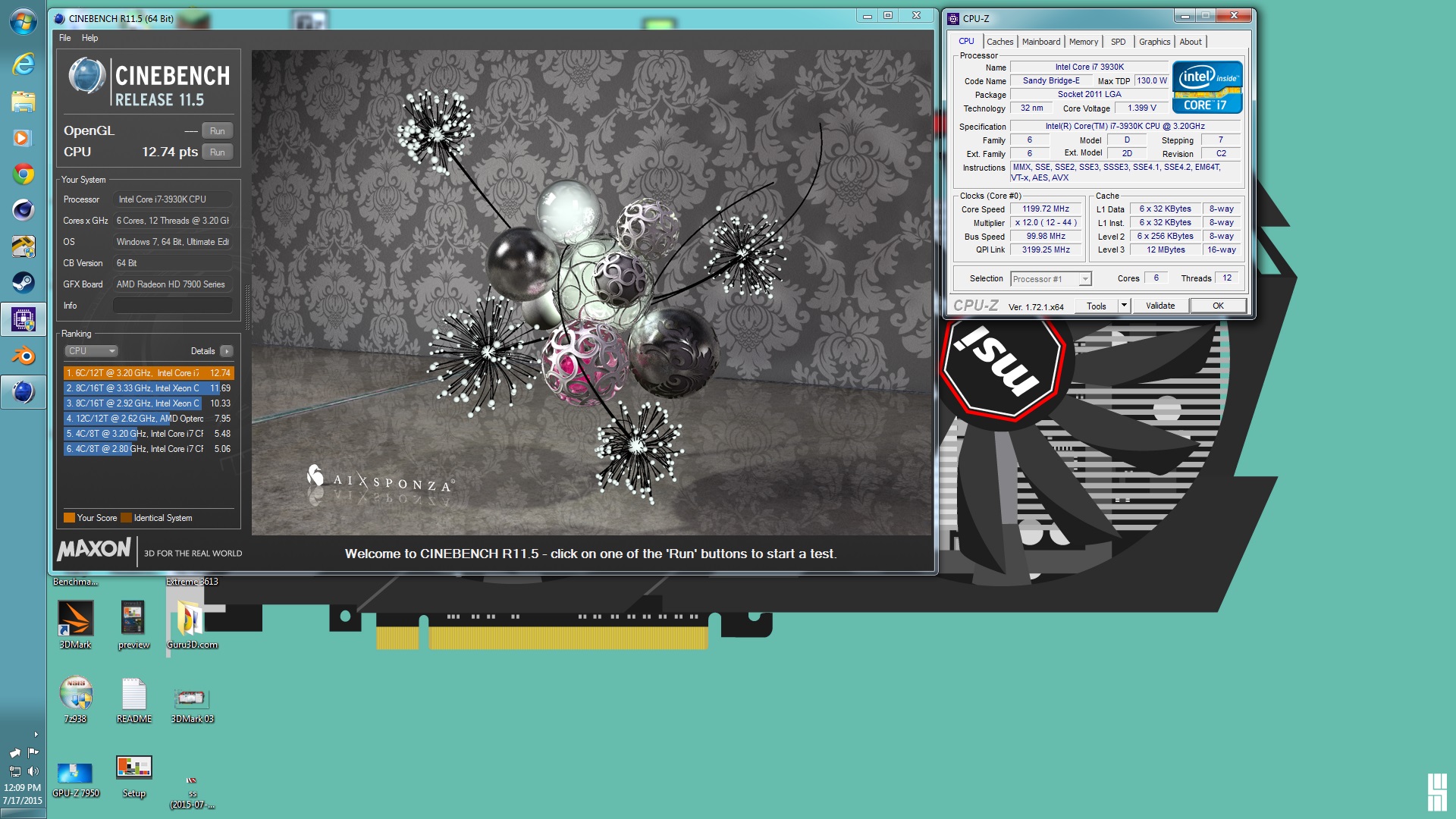Switch to the SPD tab in CPU-Z
This screenshot has height=819, width=1456.
click(1118, 42)
